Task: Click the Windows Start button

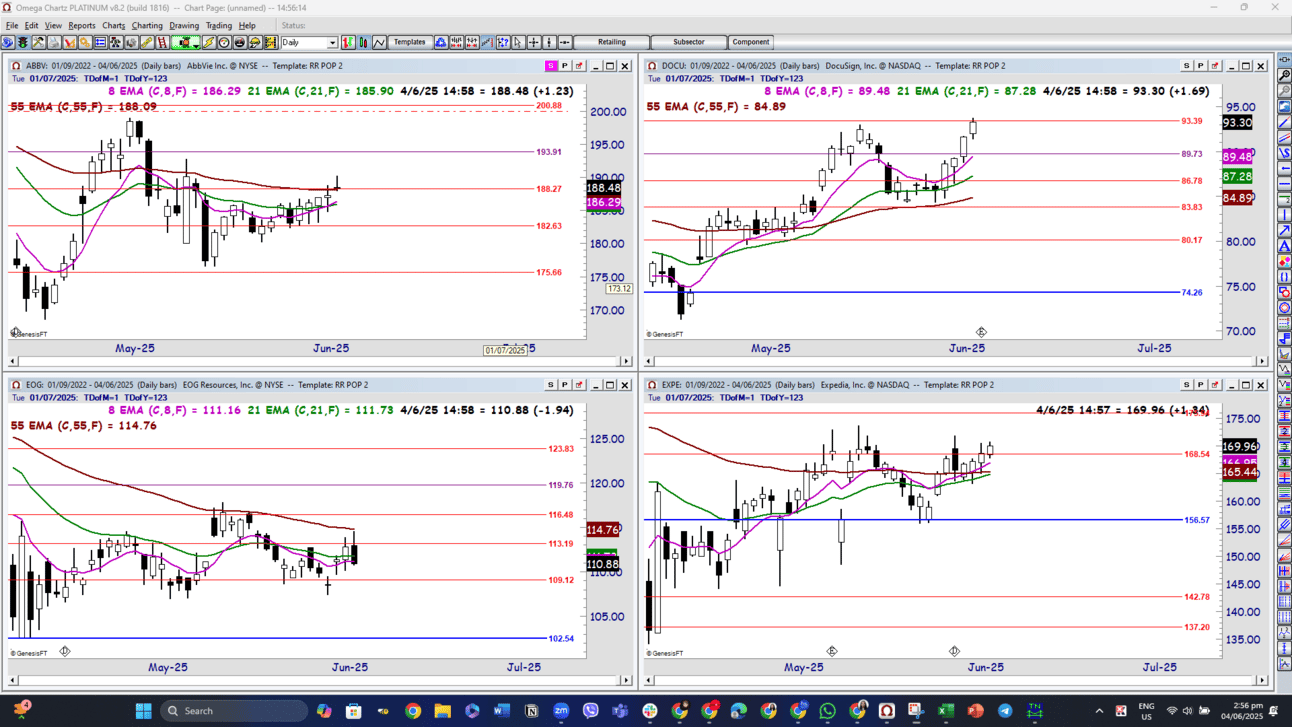Action: 143,711
